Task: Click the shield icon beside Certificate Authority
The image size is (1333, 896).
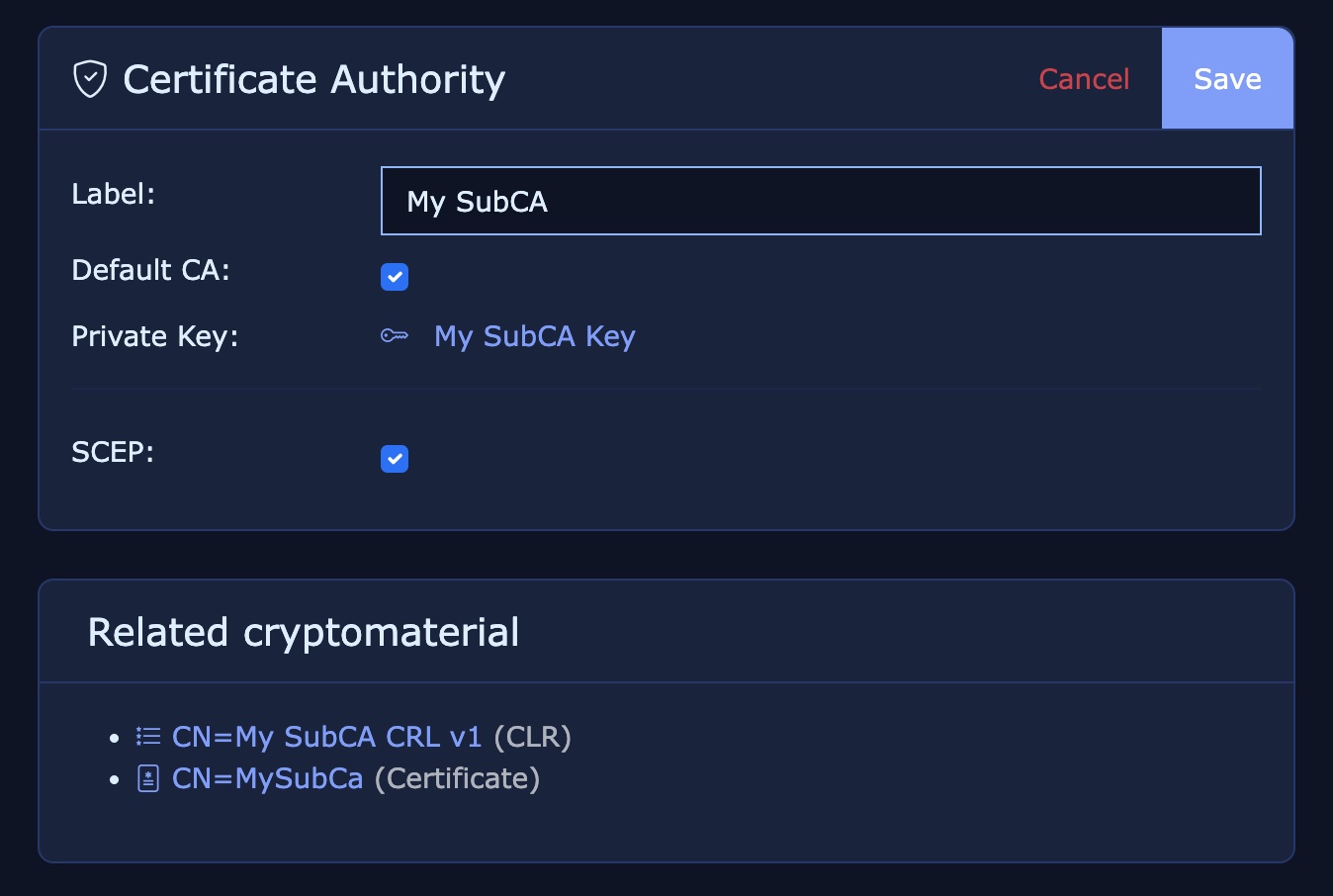Action: click(x=90, y=79)
